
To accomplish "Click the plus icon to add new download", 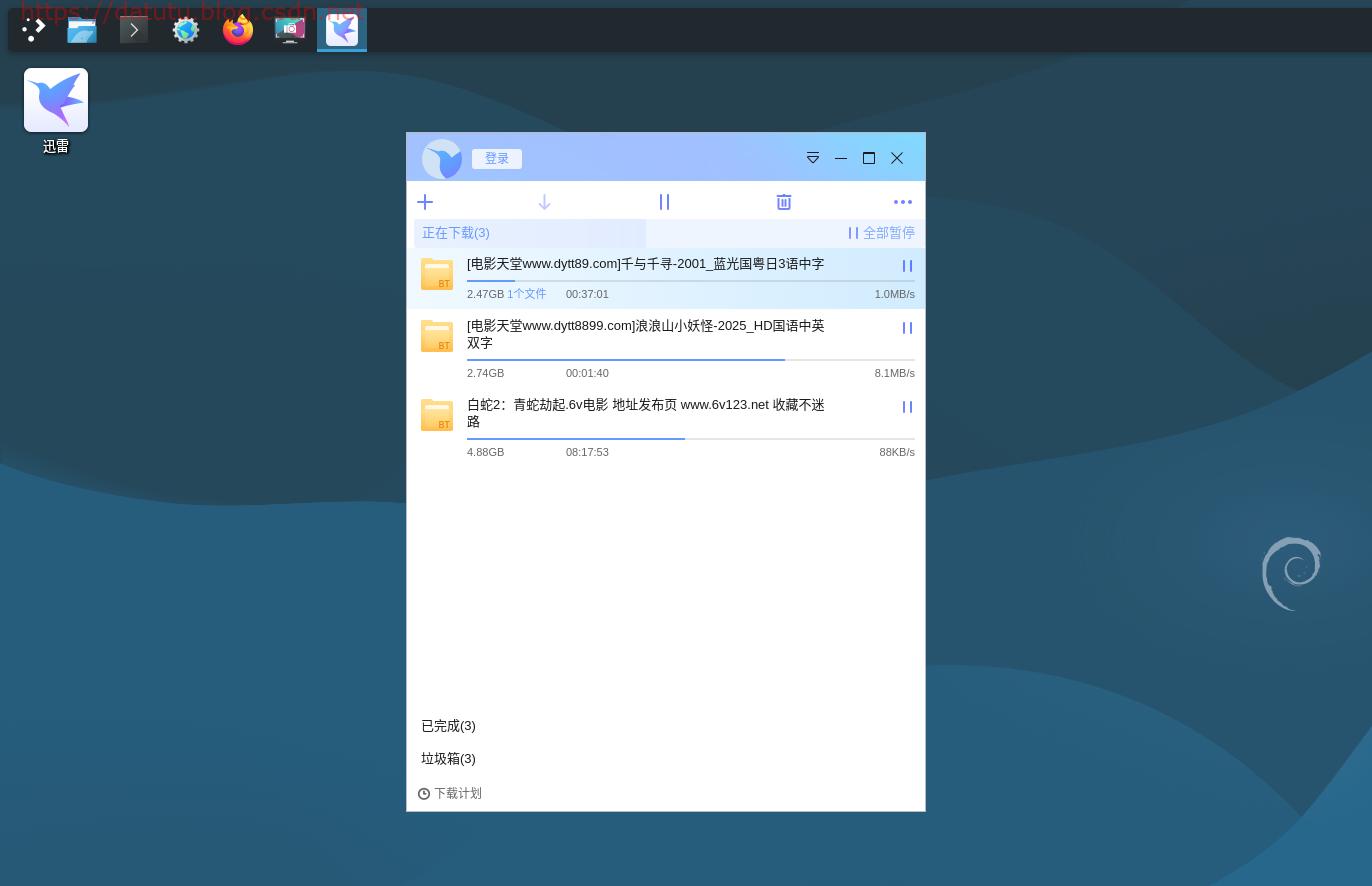I will click(425, 202).
